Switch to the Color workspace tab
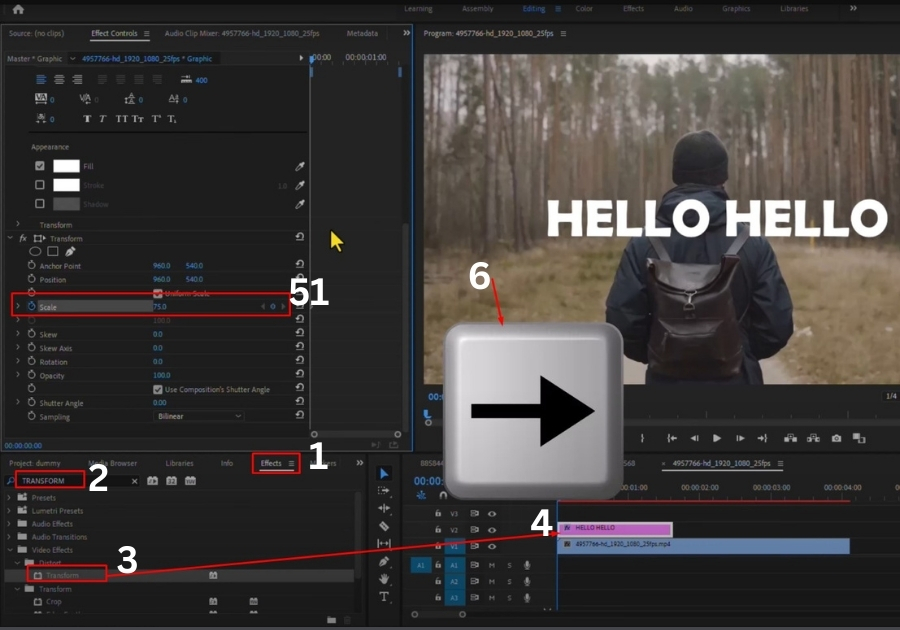This screenshot has height=630, width=900. coord(584,9)
